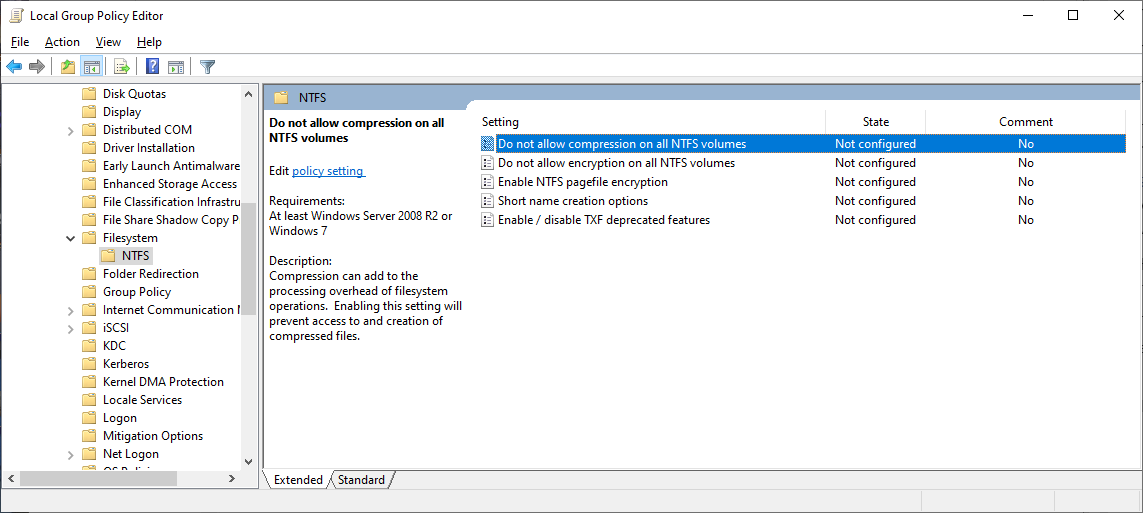The height and width of the screenshot is (513, 1143).
Task: Click tree scrollbar up arrow
Action: point(248,93)
